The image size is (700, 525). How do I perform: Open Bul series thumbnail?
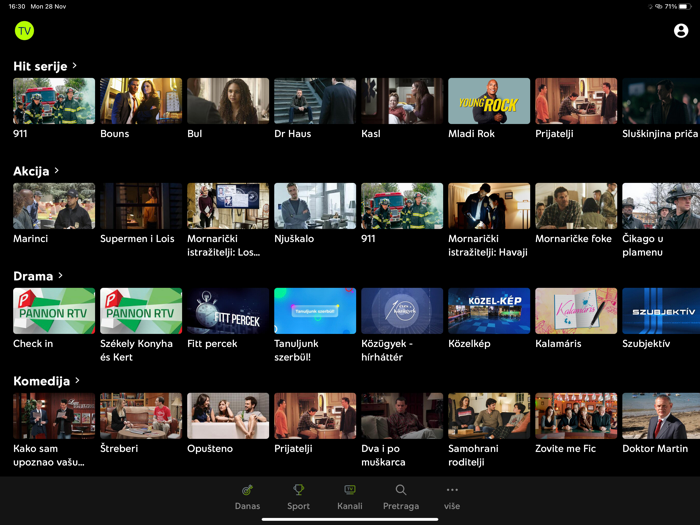228,101
